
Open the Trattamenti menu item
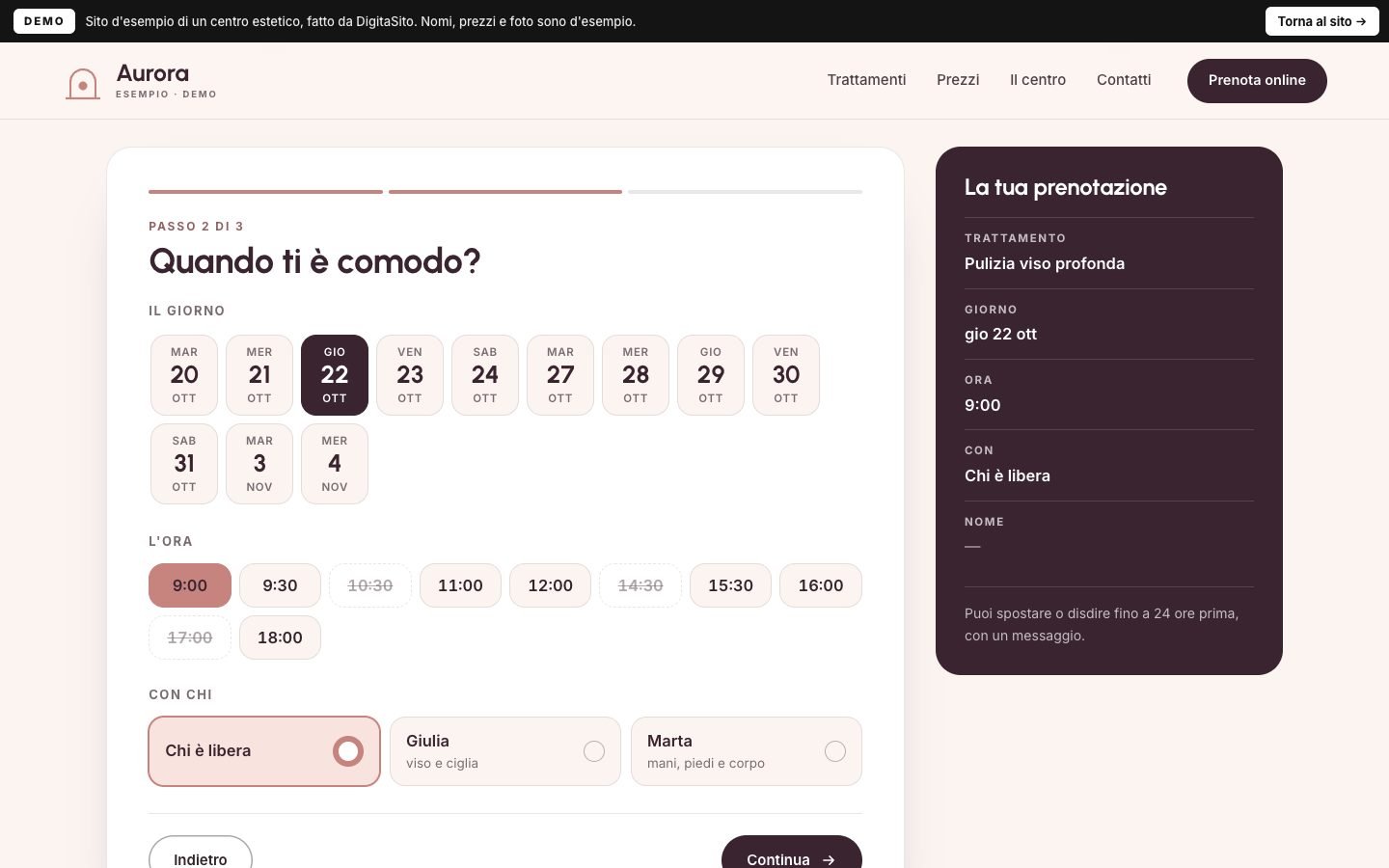pyautogui.click(x=866, y=80)
